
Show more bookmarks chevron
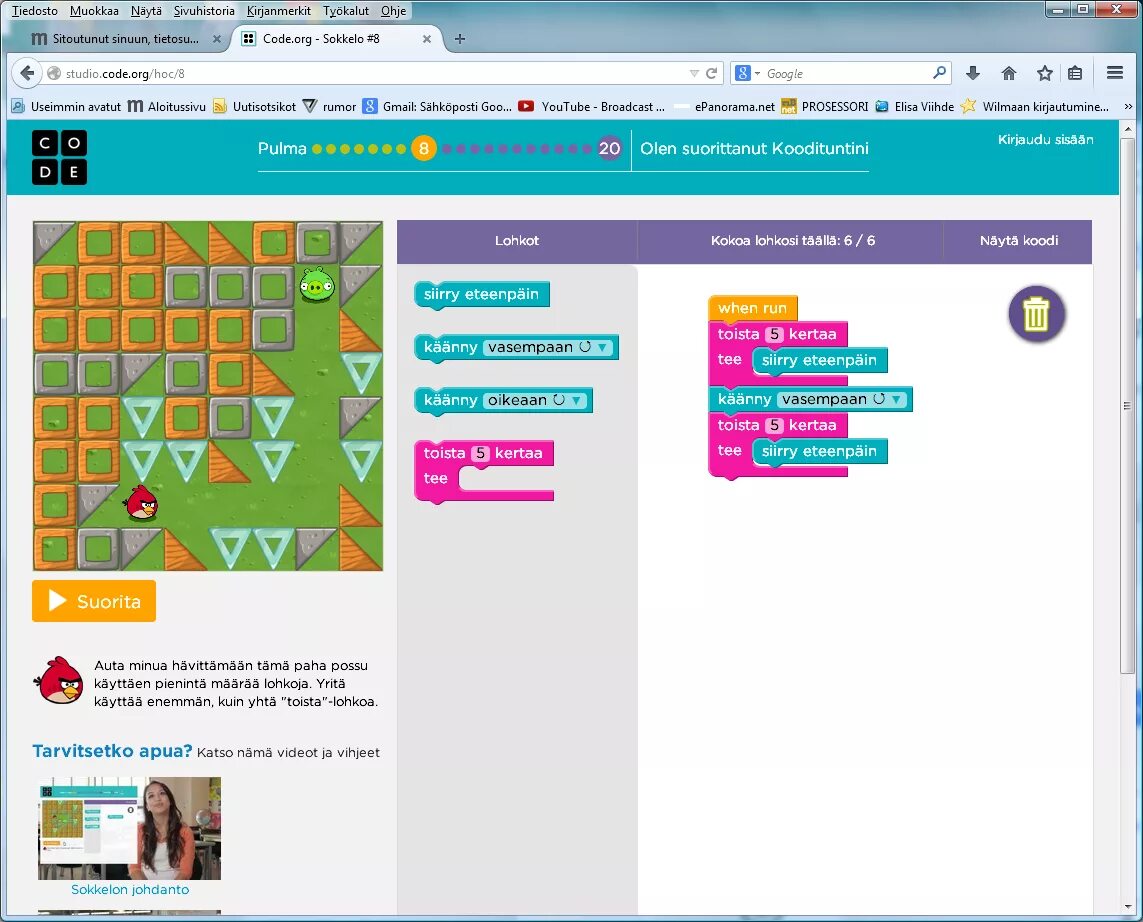[x=1128, y=106]
